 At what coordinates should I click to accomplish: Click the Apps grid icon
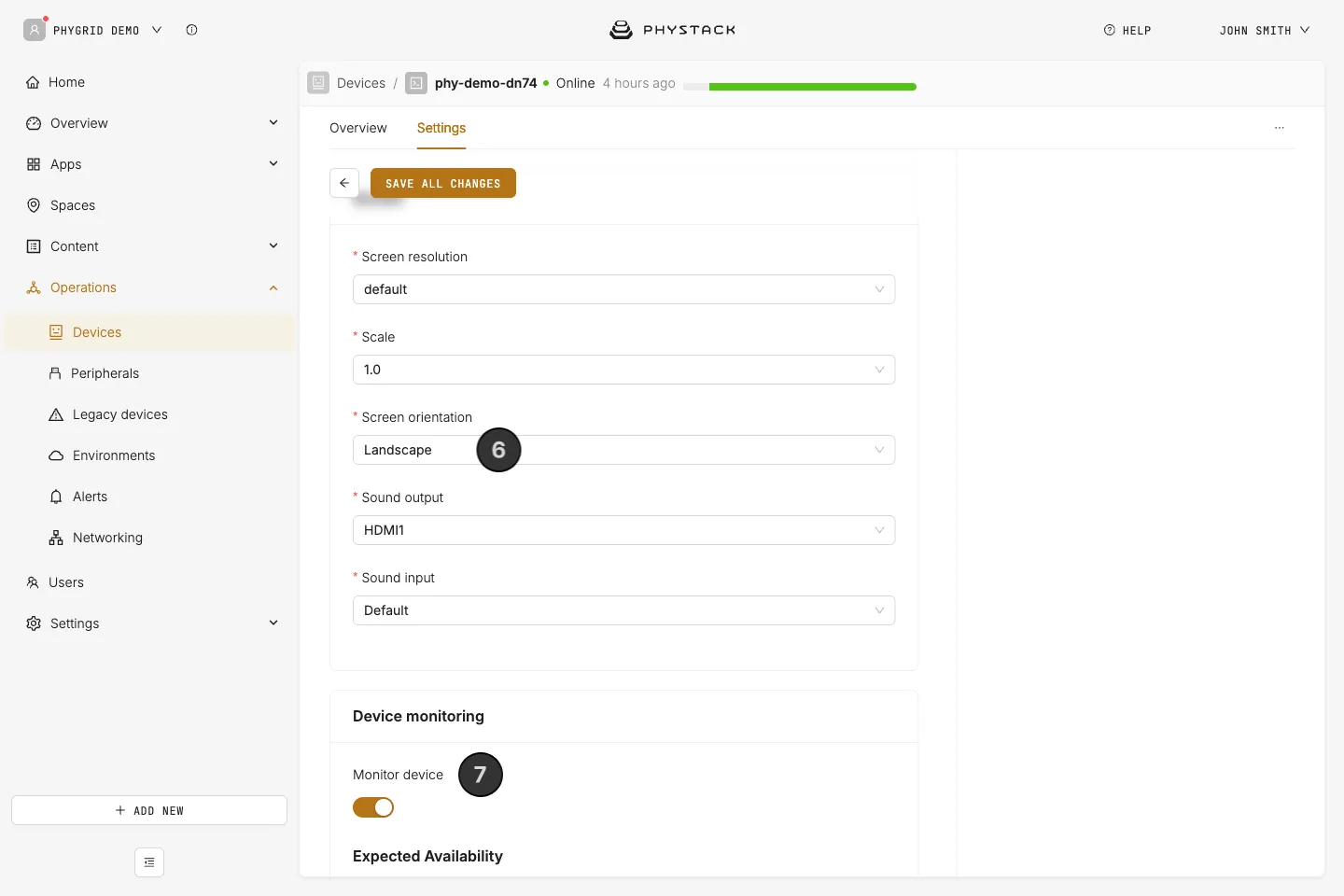pyautogui.click(x=34, y=164)
